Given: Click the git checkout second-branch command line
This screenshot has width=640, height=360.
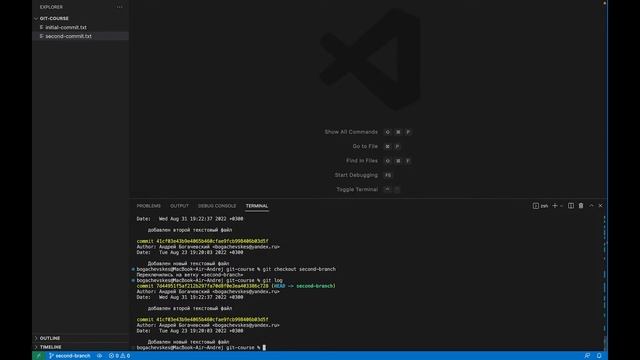Looking at the screenshot, I should (x=236, y=269).
